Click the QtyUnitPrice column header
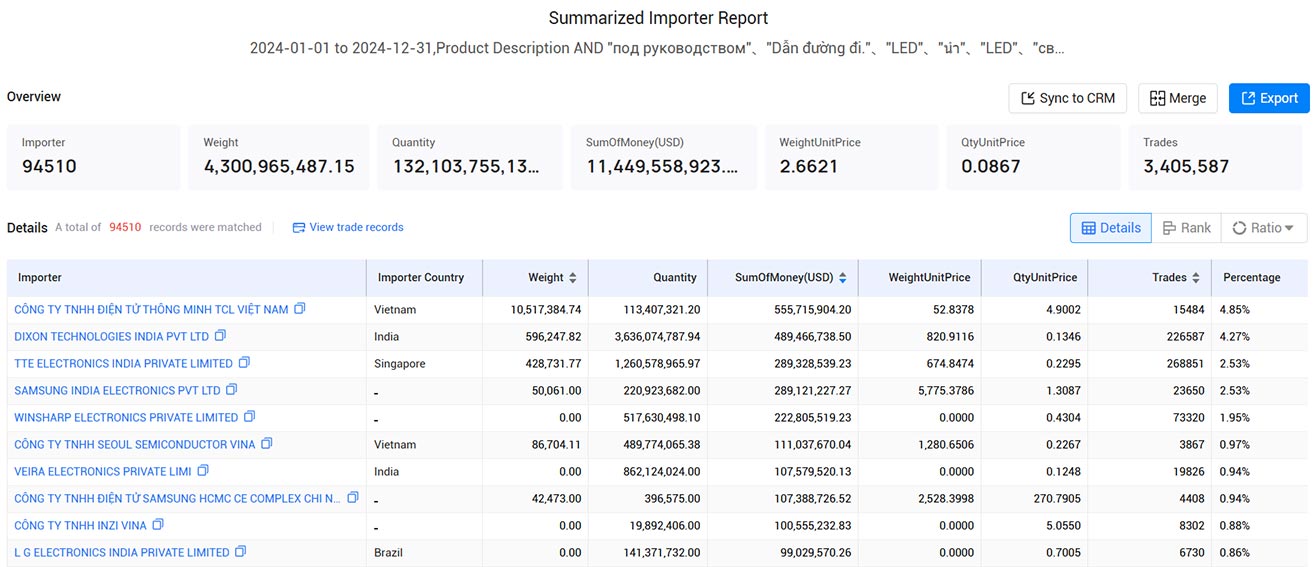Viewport: 1313px width, 567px height. tap(1035, 278)
